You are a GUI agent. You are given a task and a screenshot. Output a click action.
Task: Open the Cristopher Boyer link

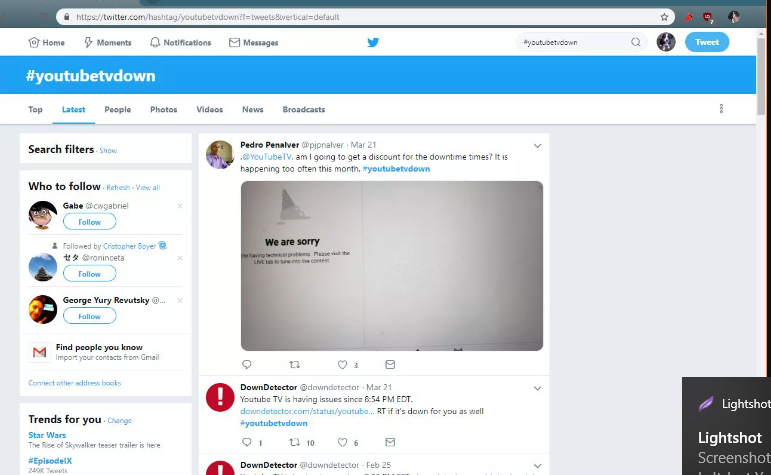tap(129, 246)
